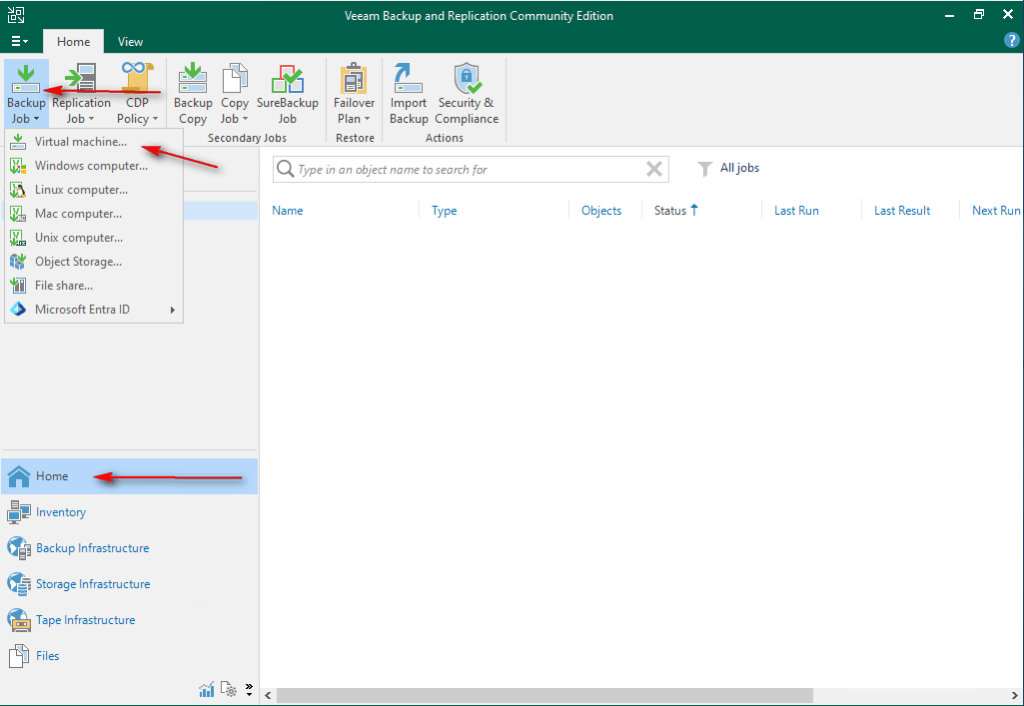Open the Inventory view in sidebar
Screen dimensions: 1024x706
pyautogui.click(x=61, y=512)
